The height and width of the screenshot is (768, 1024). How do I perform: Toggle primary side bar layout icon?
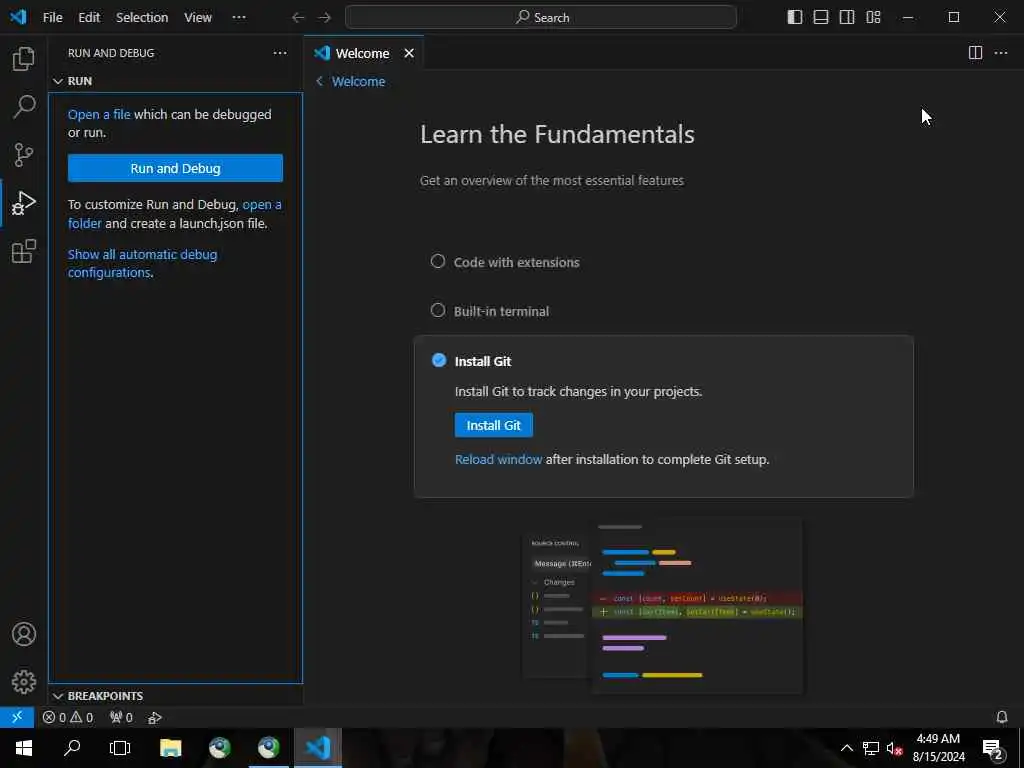pyautogui.click(x=795, y=17)
